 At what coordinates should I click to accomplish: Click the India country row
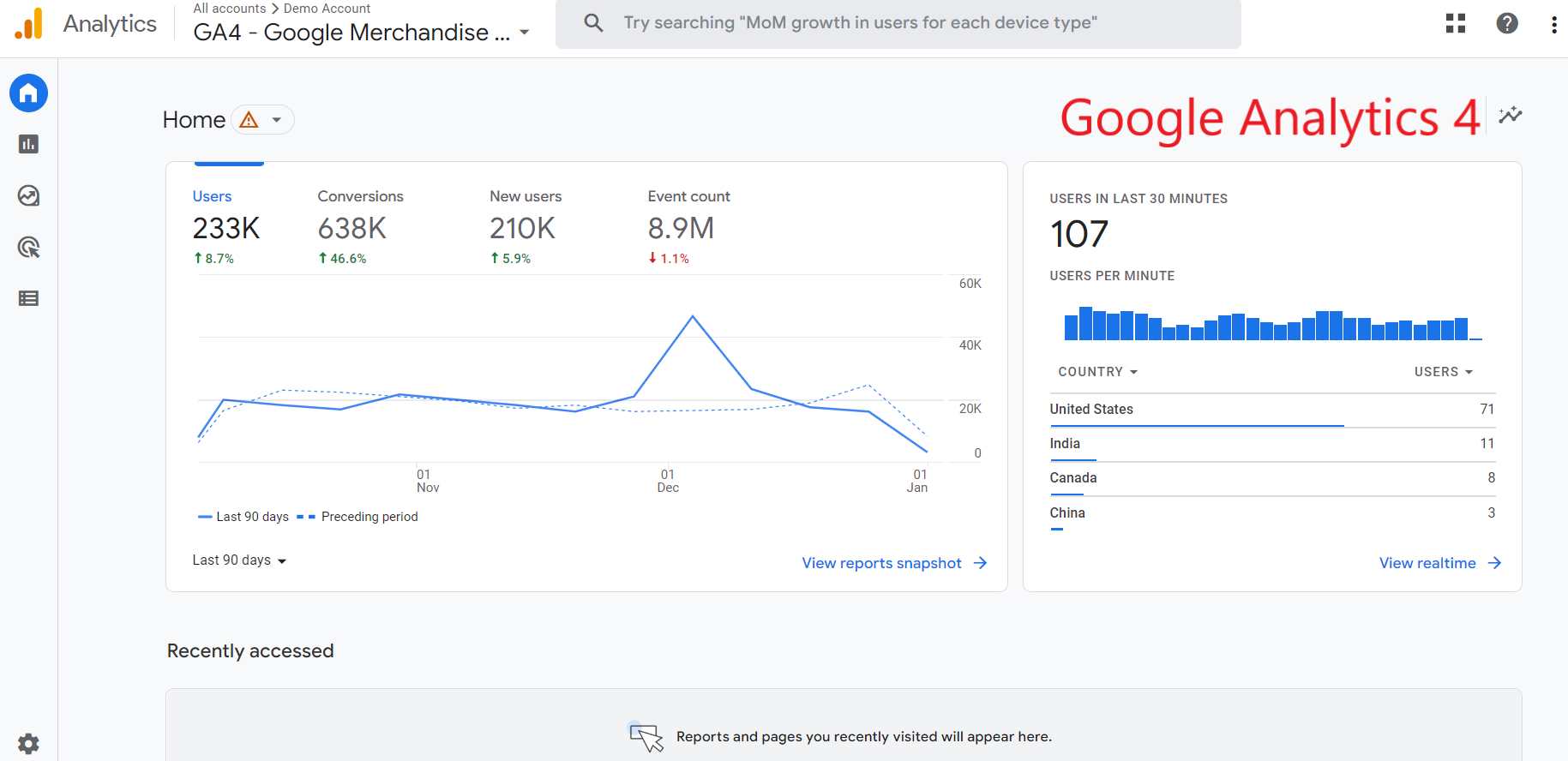(1272, 444)
